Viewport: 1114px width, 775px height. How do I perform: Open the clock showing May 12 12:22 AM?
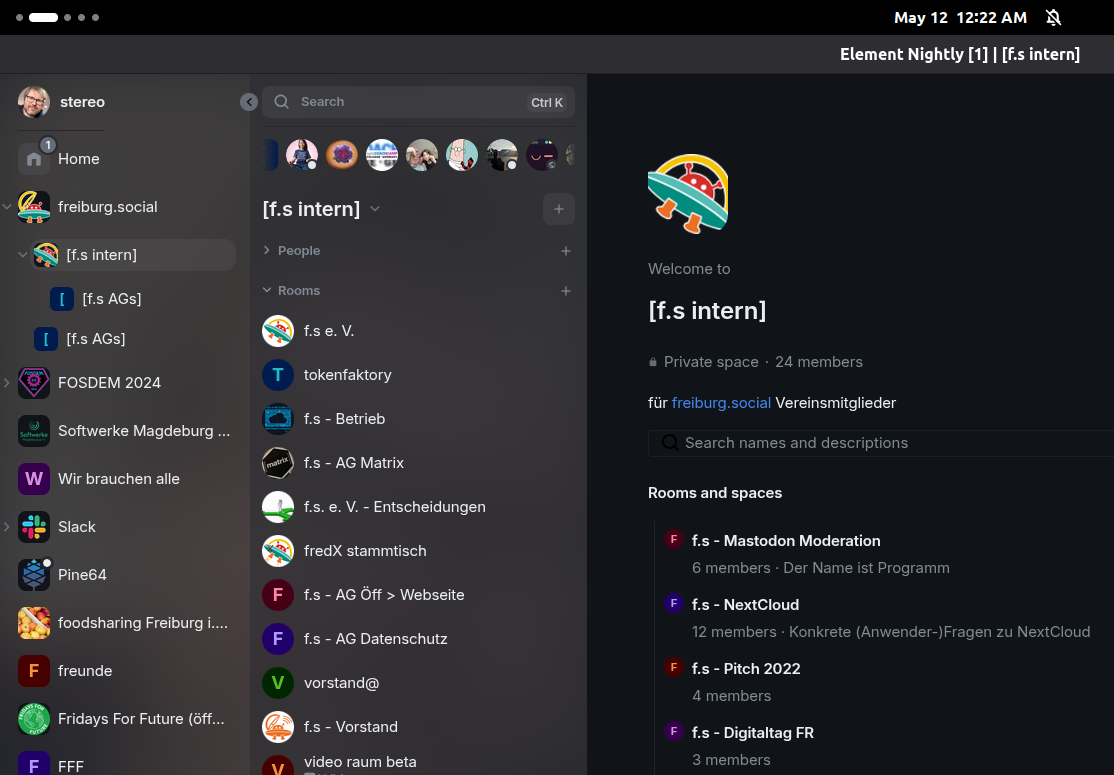961,18
